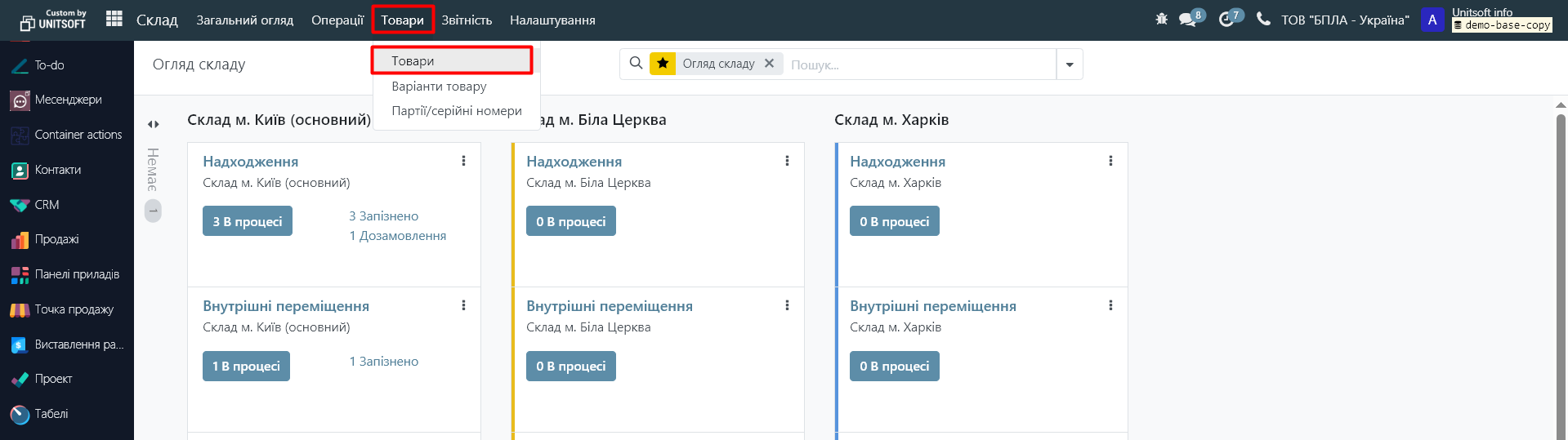Viewport: 1568px width, 440px height.
Task: Click Склад м. Київ (основний) column header
Action: tap(279, 120)
